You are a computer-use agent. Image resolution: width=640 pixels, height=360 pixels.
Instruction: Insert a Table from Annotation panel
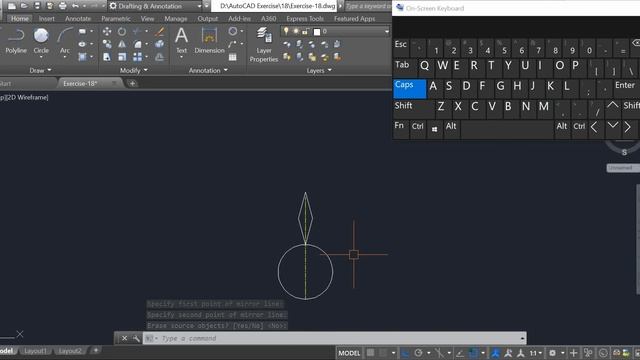coord(233,57)
